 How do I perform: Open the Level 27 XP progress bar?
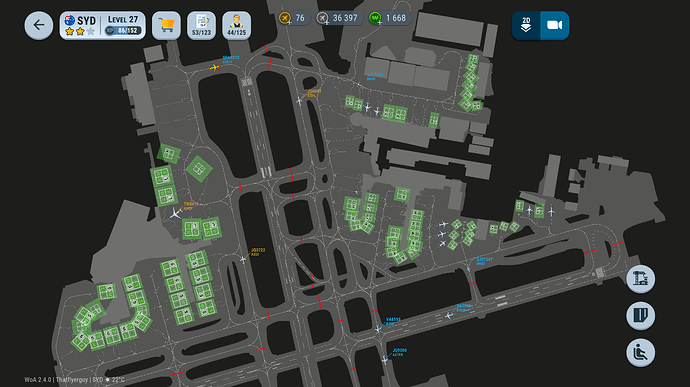tap(123, 30)
